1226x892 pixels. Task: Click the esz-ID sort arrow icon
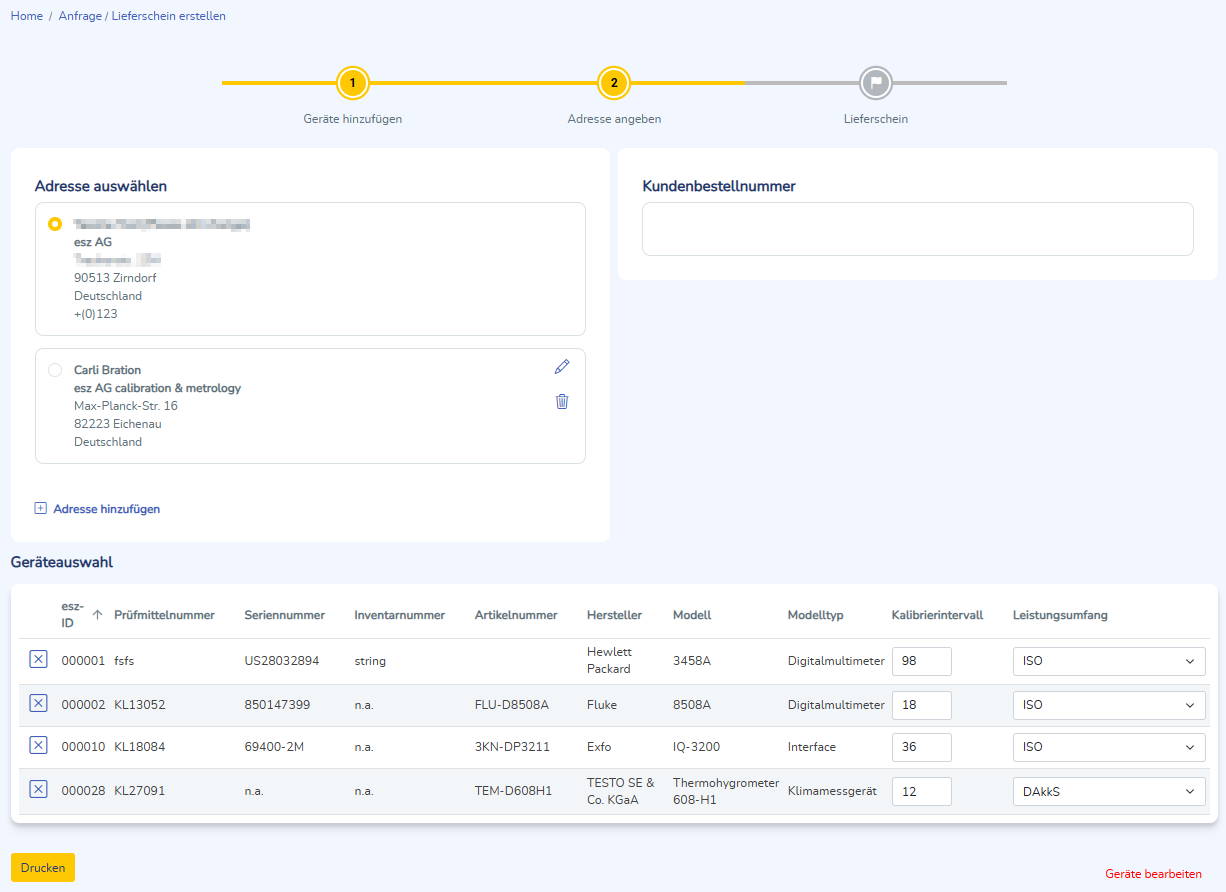(x=97, y=615)
